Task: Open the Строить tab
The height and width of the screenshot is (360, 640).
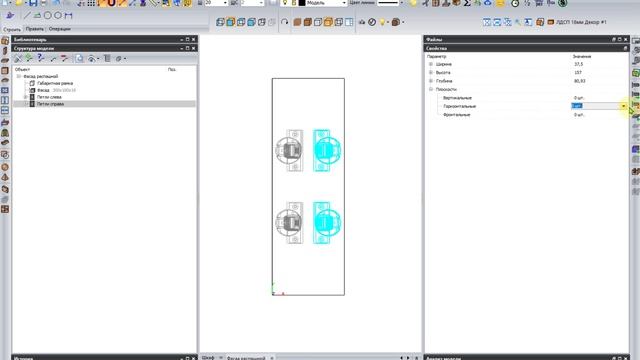Action: (x=11, y=29)
